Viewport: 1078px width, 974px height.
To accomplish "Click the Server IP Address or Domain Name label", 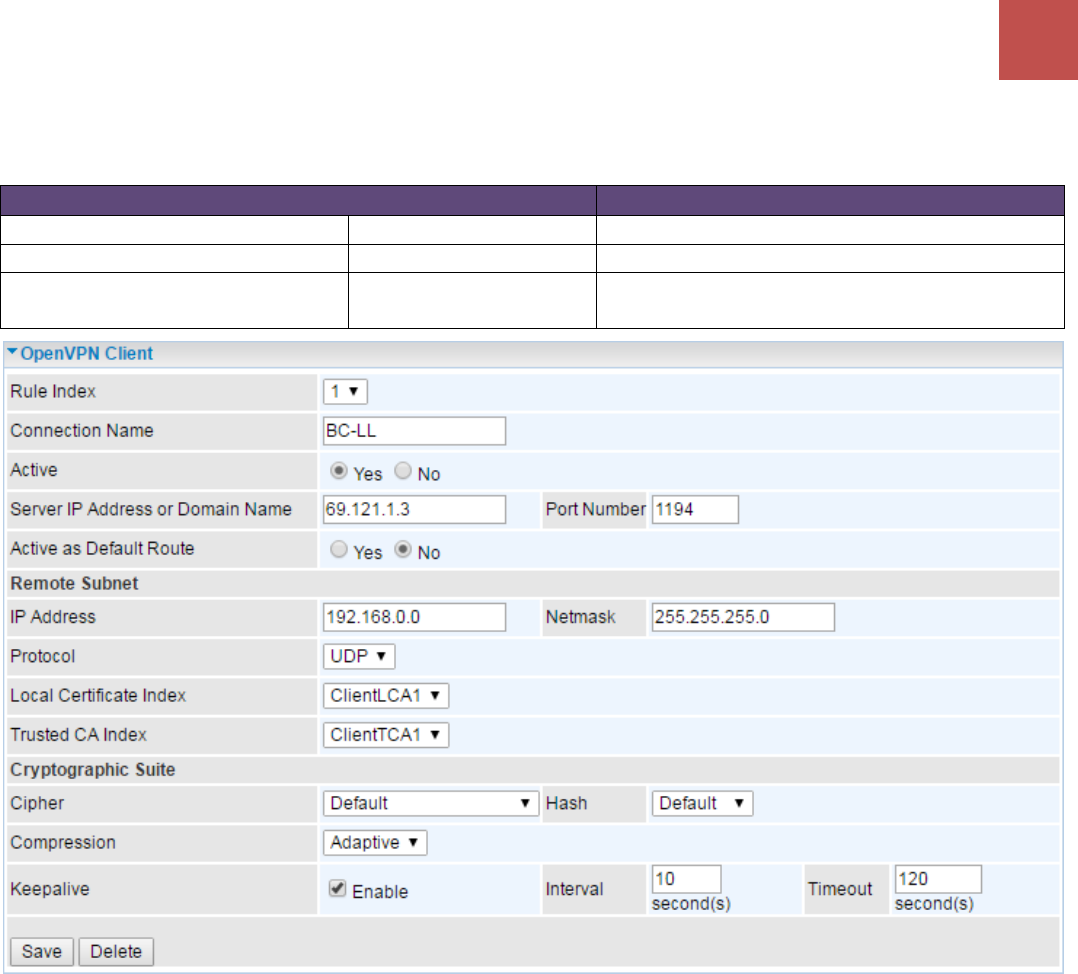I will point(151,509).
